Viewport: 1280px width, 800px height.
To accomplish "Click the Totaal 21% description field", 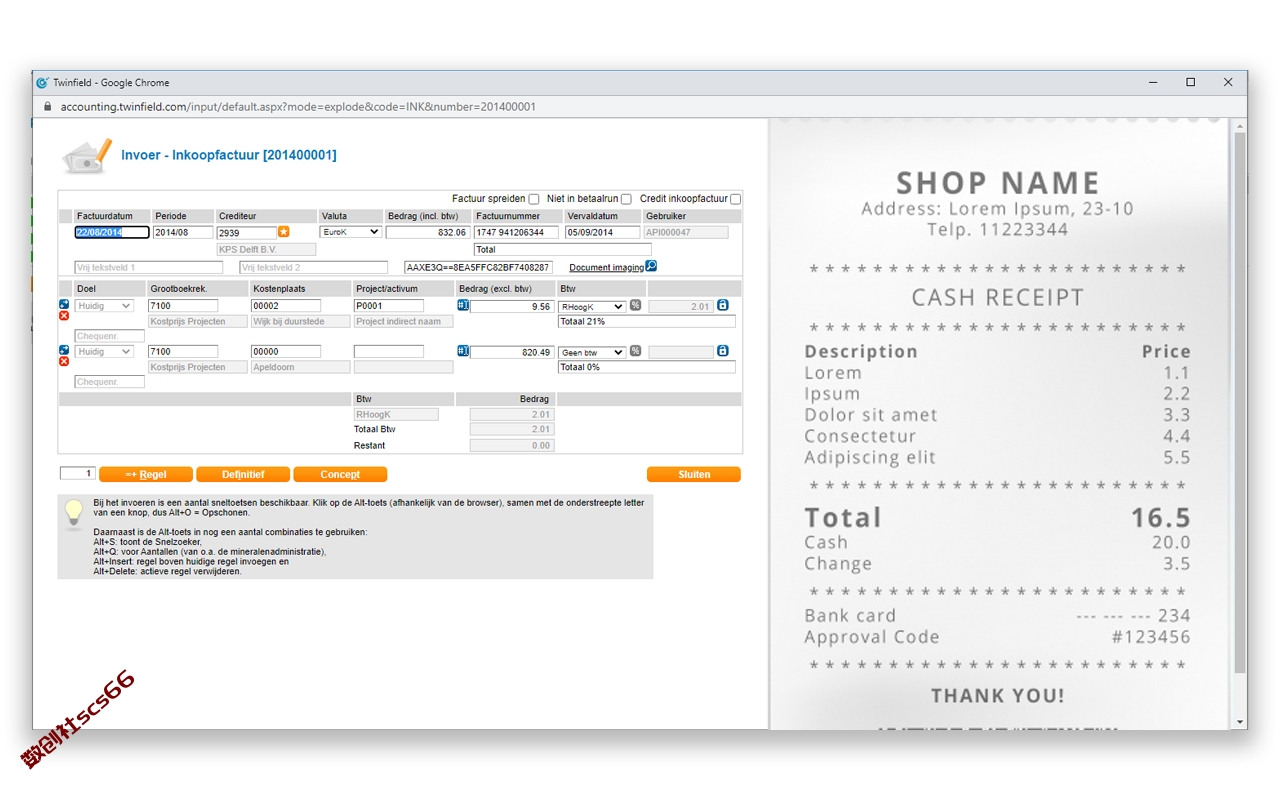I will click(646, 322).
